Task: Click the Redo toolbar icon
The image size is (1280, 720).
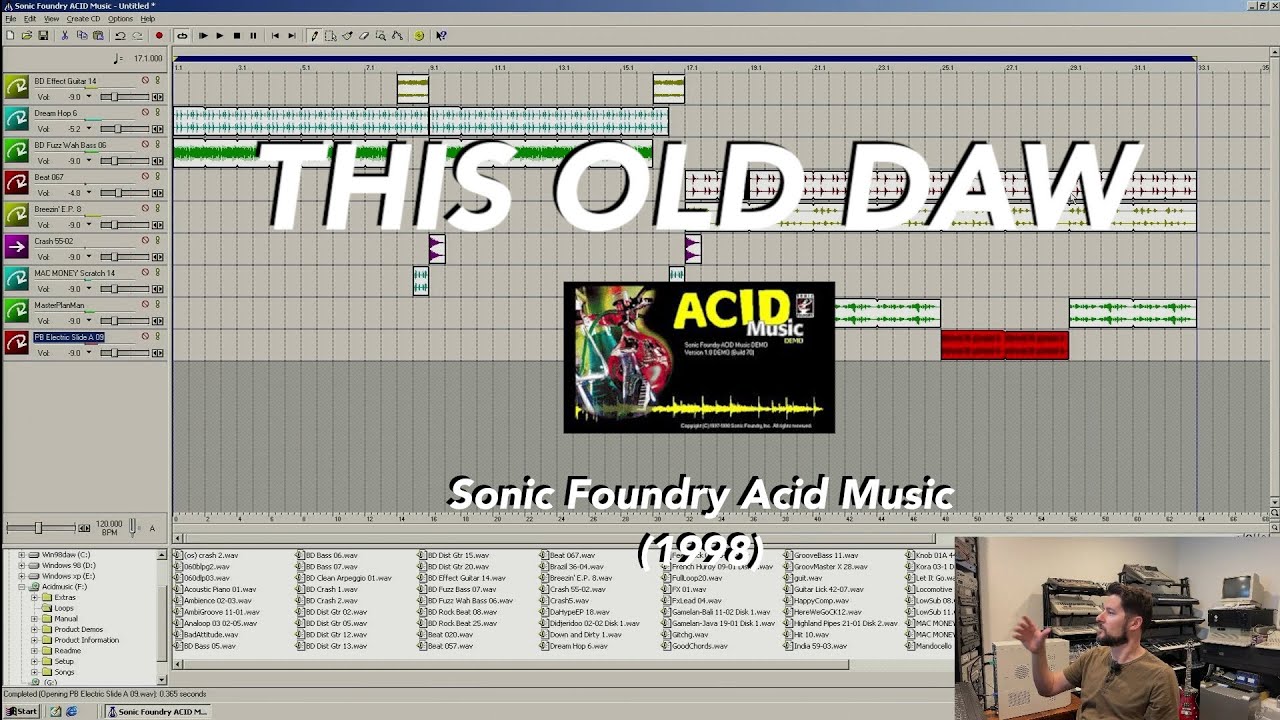Action: coord(137,35)
